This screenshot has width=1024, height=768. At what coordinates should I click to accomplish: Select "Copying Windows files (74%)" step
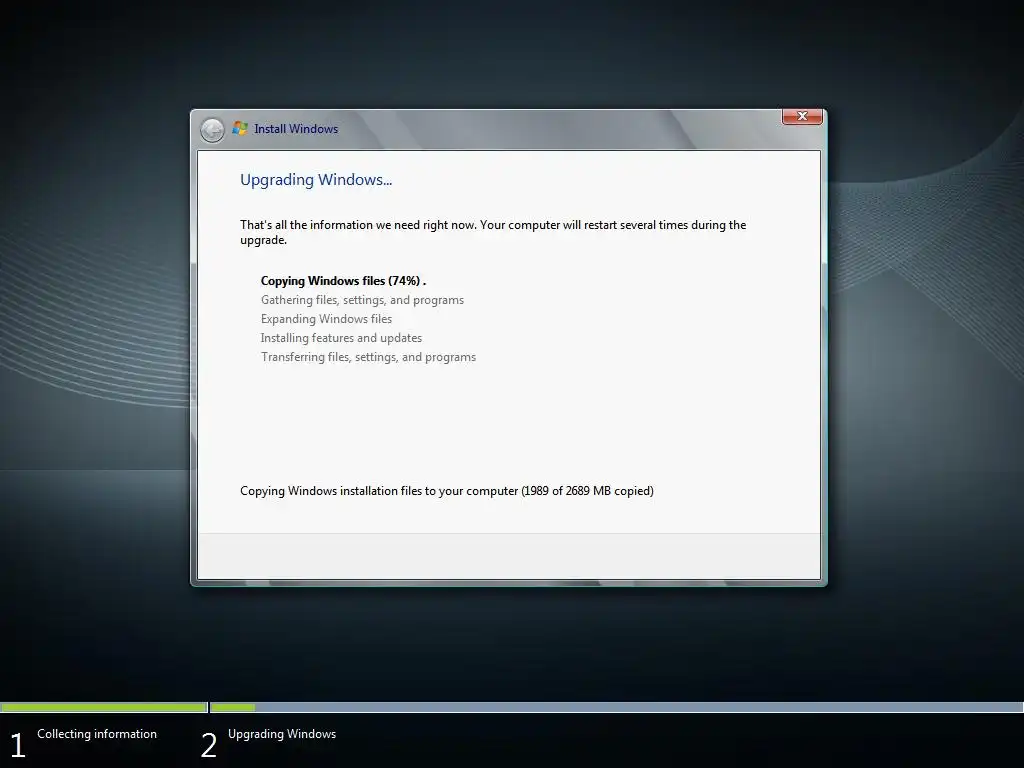[344, 281]
